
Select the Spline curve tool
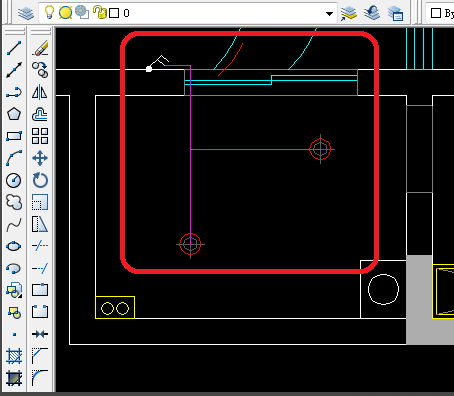[14, 224]
